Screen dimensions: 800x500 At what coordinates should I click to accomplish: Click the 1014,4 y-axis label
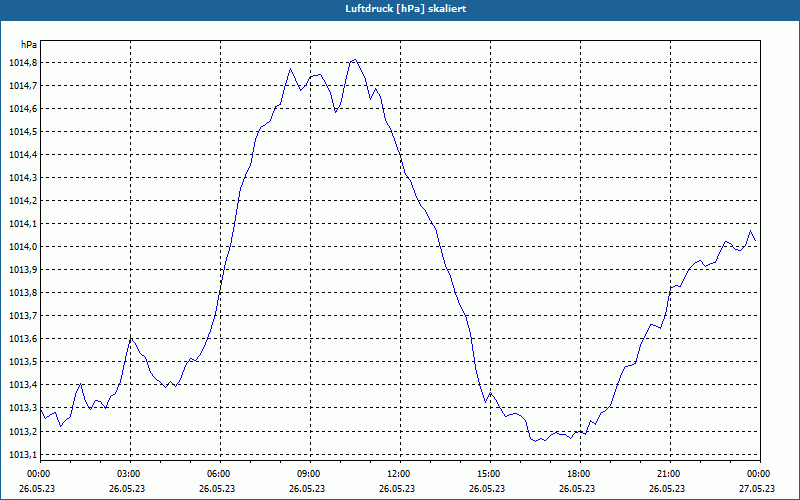pyautogui.click(x=23, y=155)
